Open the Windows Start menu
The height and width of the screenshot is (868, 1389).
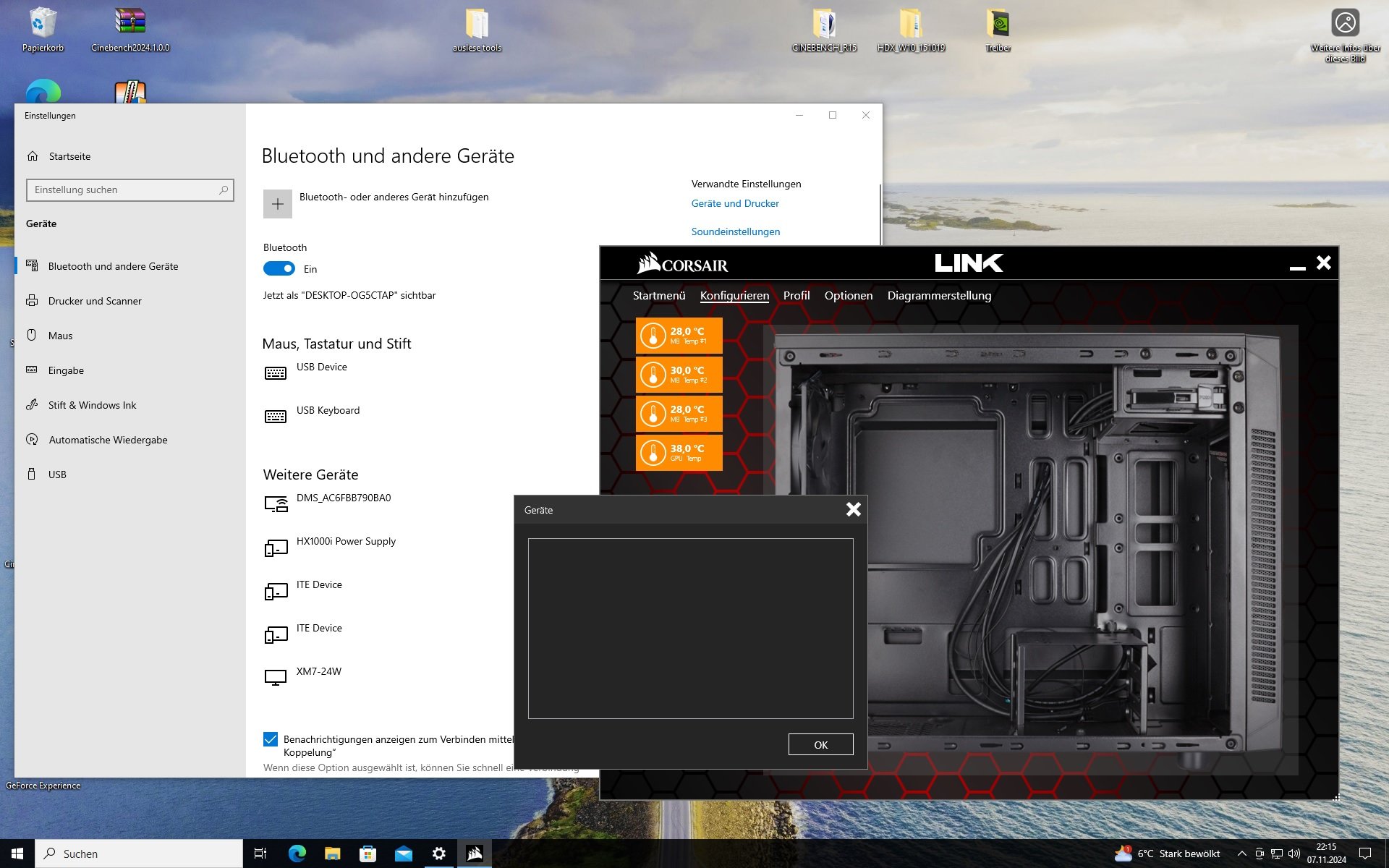(17, 854)
